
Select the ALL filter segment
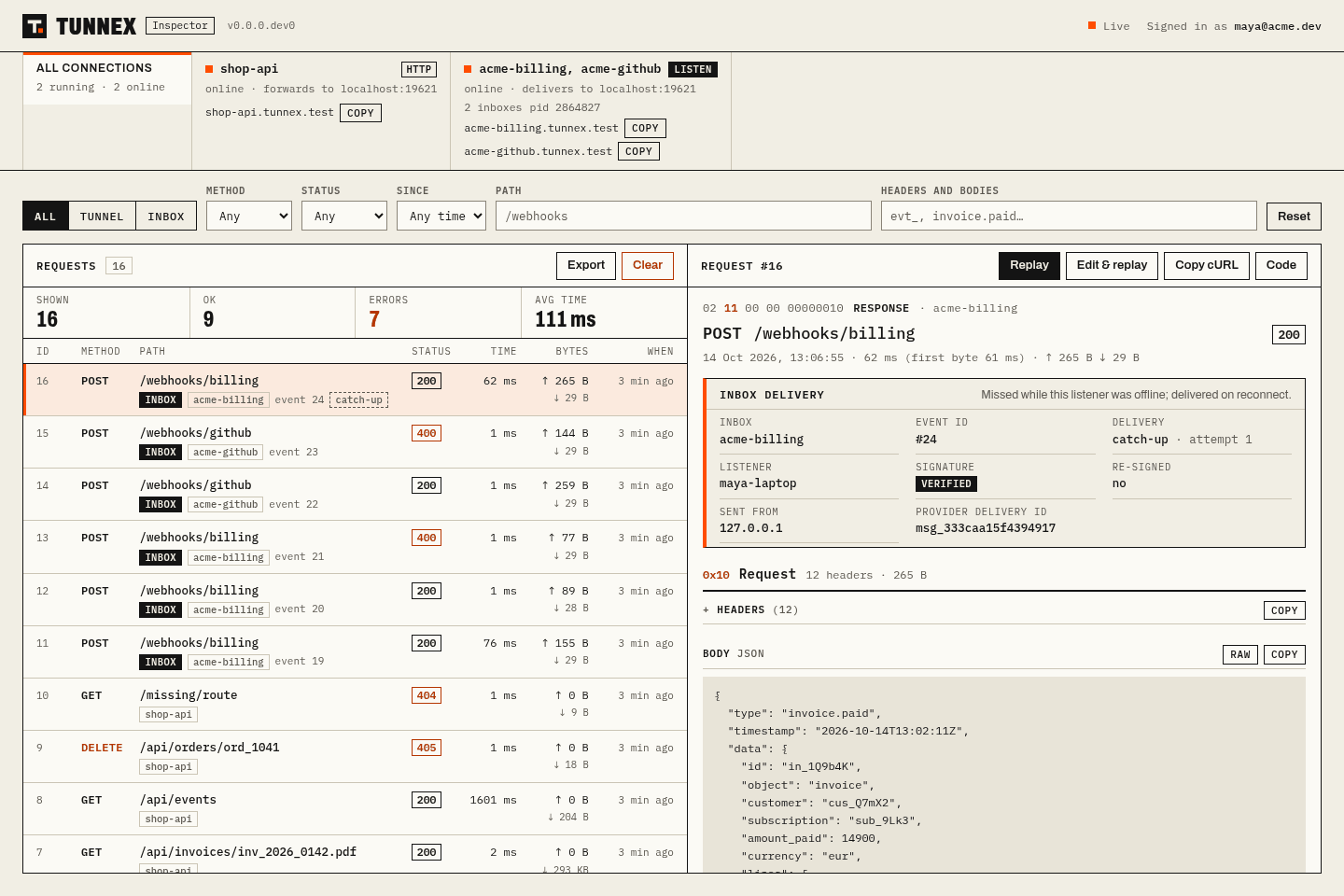click(46, 216)
